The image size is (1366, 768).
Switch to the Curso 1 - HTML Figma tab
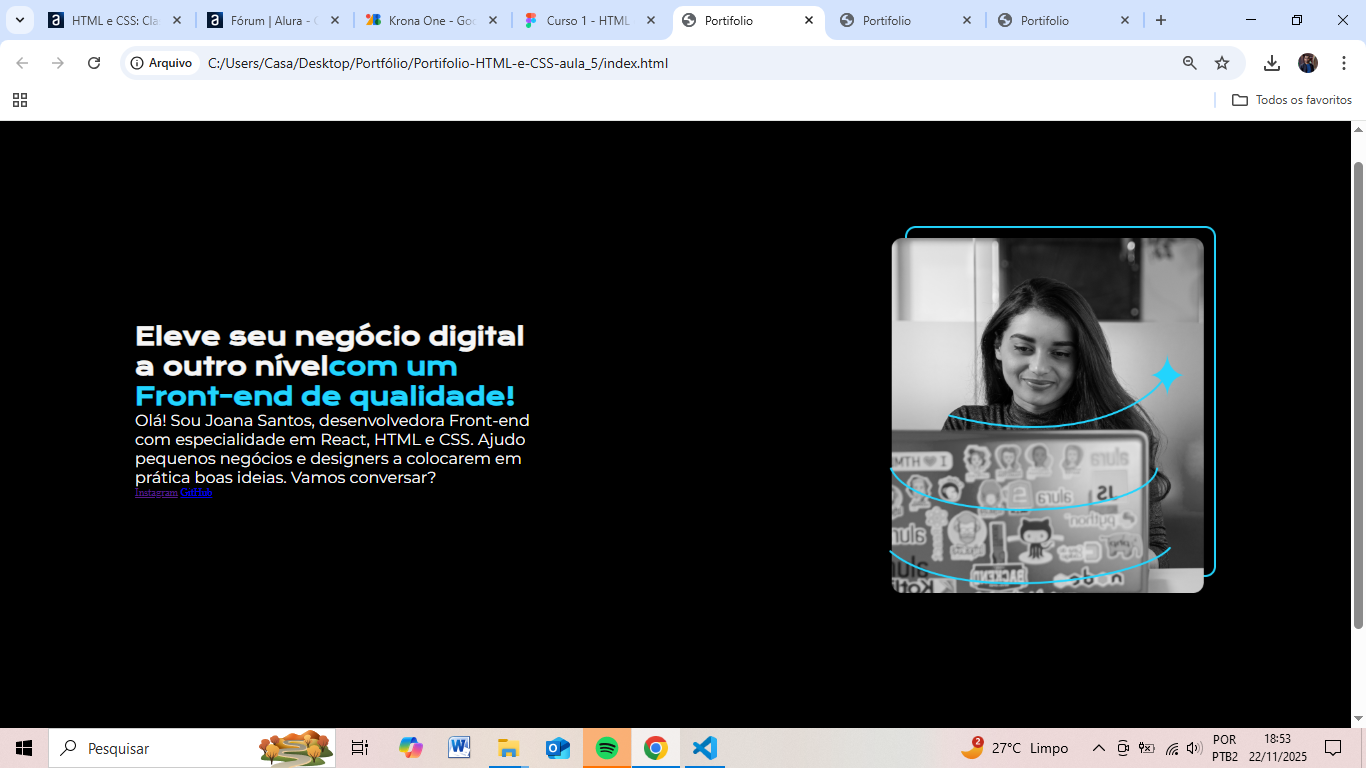[x=589, y=20]
